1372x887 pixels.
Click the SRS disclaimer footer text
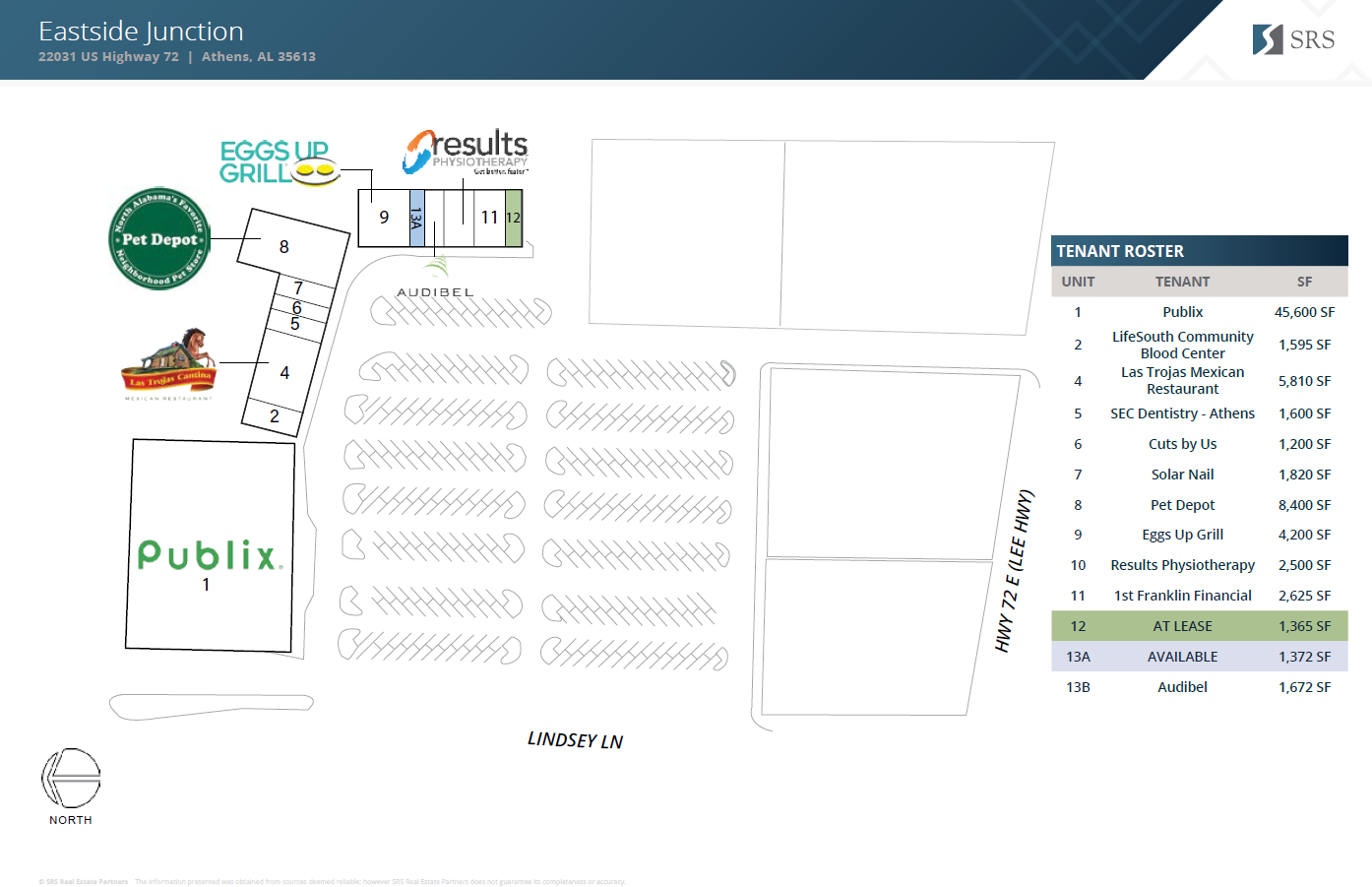(x=332, y=882)
